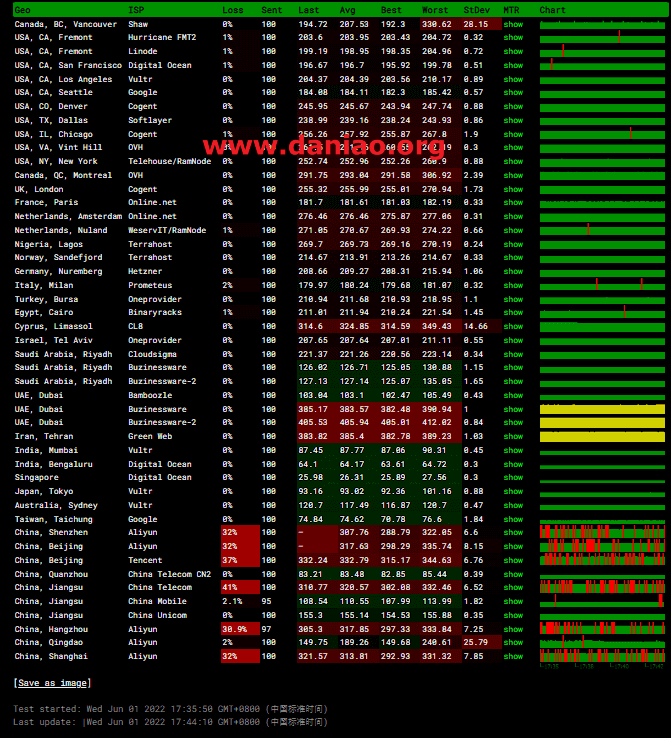Select 'India, Bengaluru' geo cell
The height and width of the screenshot is (738, 671).
point(54,465)
